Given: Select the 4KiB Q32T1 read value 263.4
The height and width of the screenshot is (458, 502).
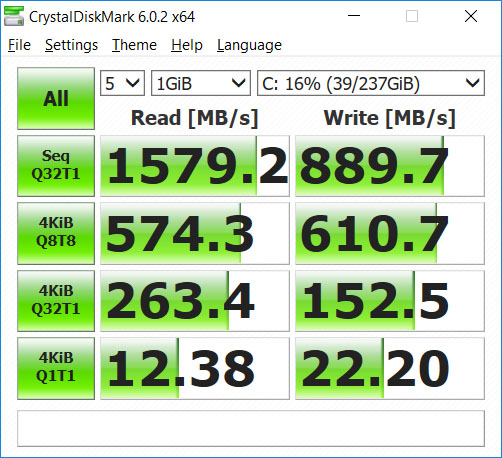Looking at the screenshot, I should 195,301.
